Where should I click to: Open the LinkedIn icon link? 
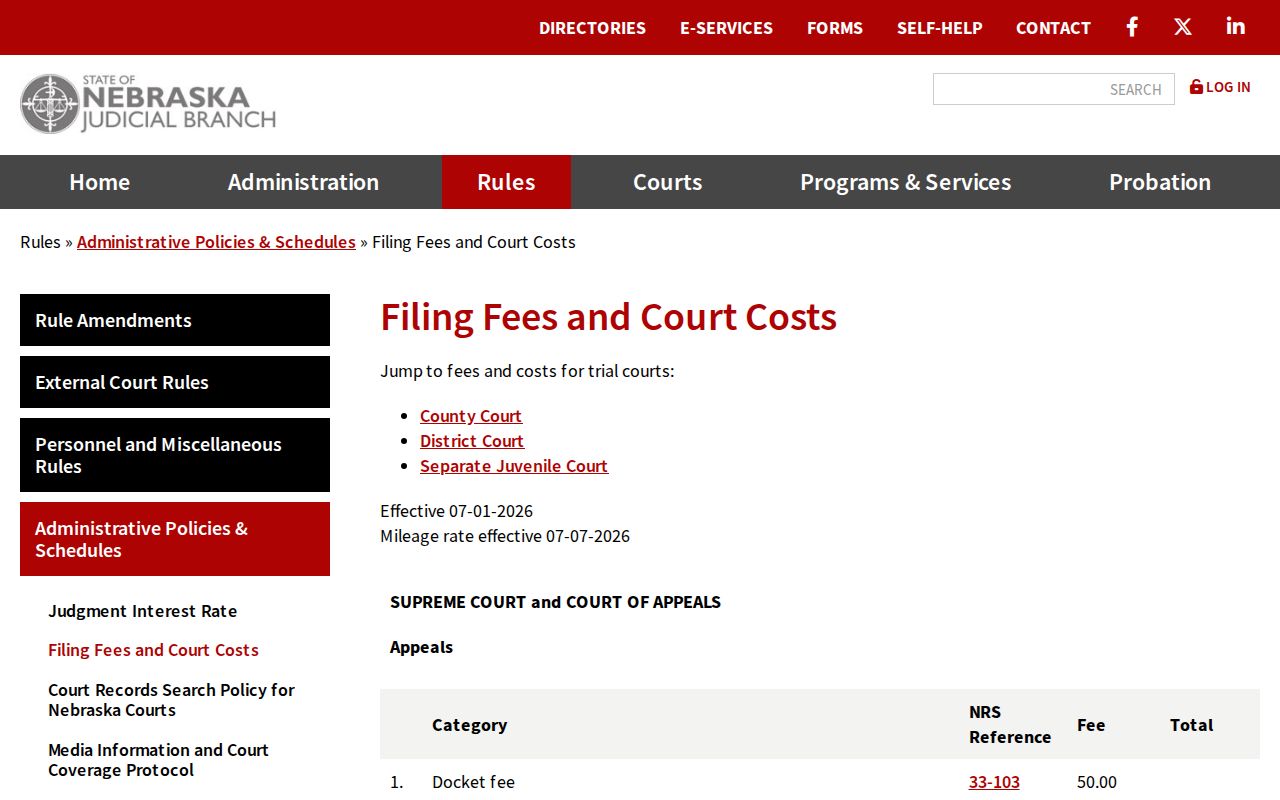[x=1236, y=27]
